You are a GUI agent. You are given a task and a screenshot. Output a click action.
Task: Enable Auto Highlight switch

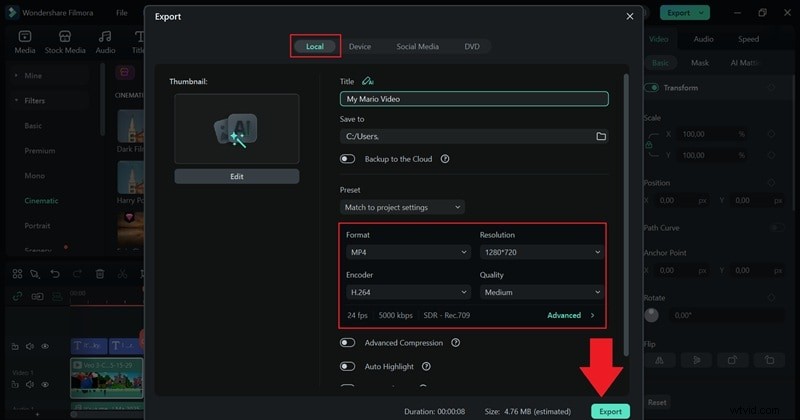tap(347, 366)
